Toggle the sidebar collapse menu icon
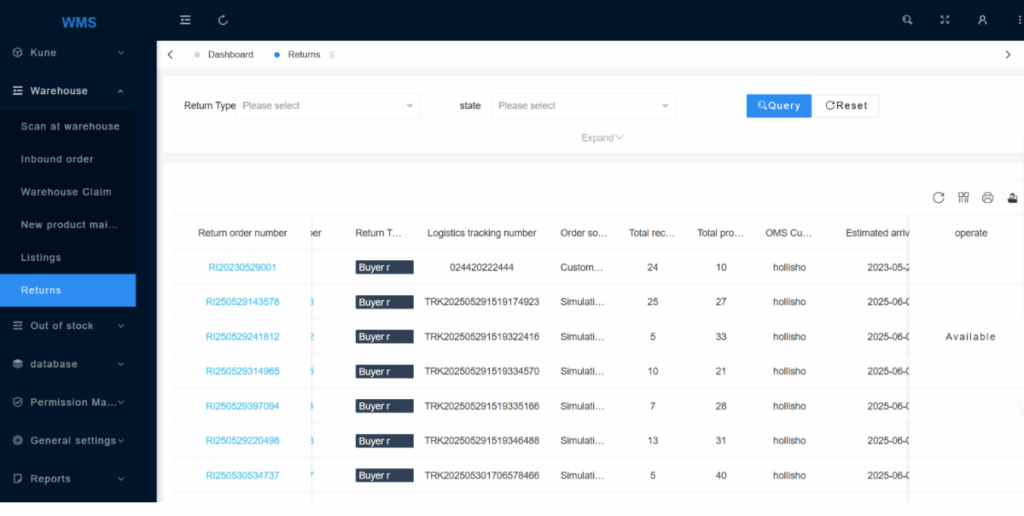The height and width of the screenshot is (516, 1024). (x=185, y=20)
